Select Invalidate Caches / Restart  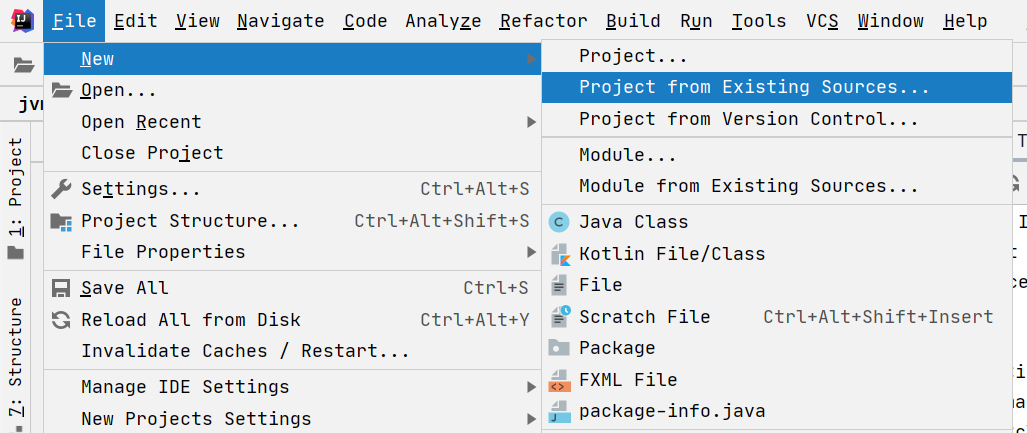[x=245, y=351]
